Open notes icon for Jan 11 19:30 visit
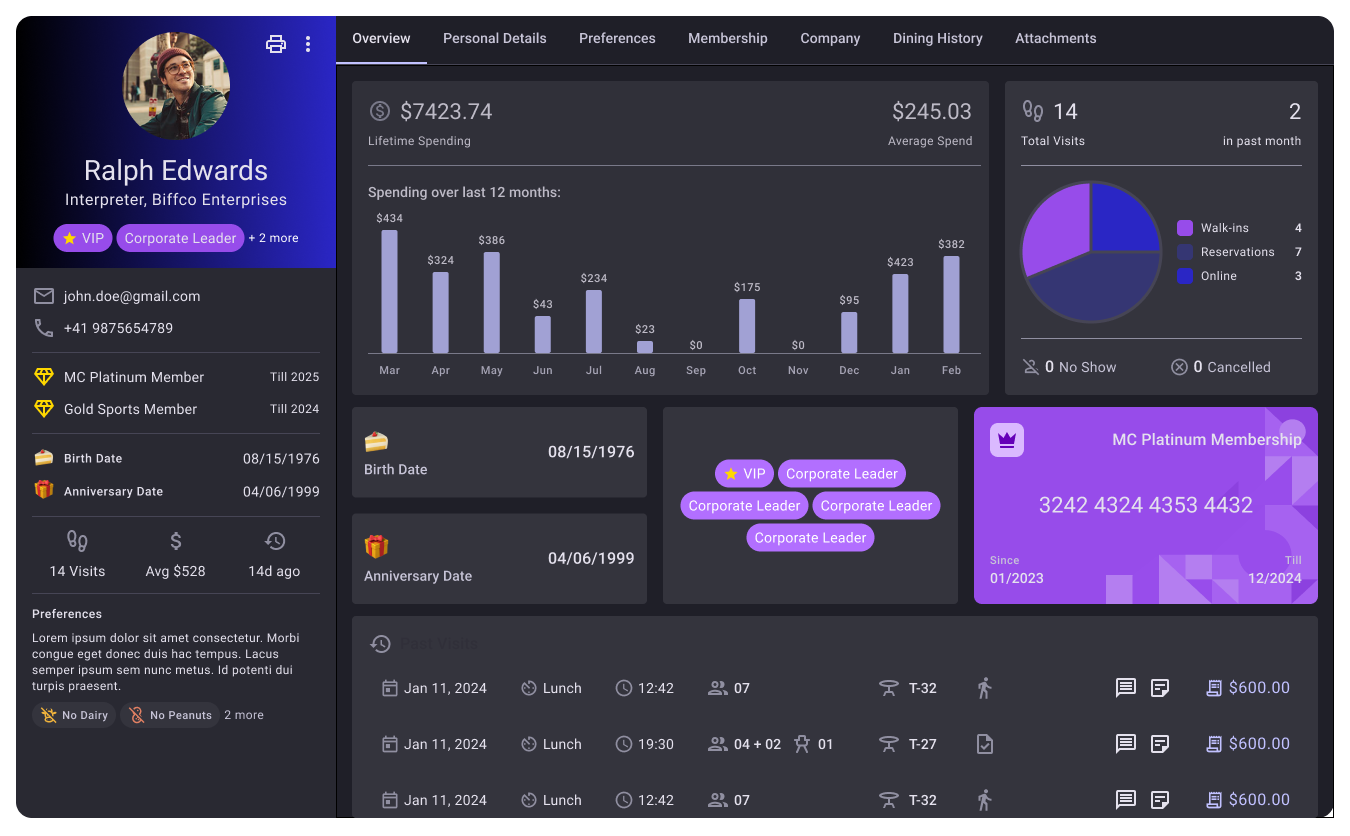The image size is (1350, 836). pos(1160,744)
